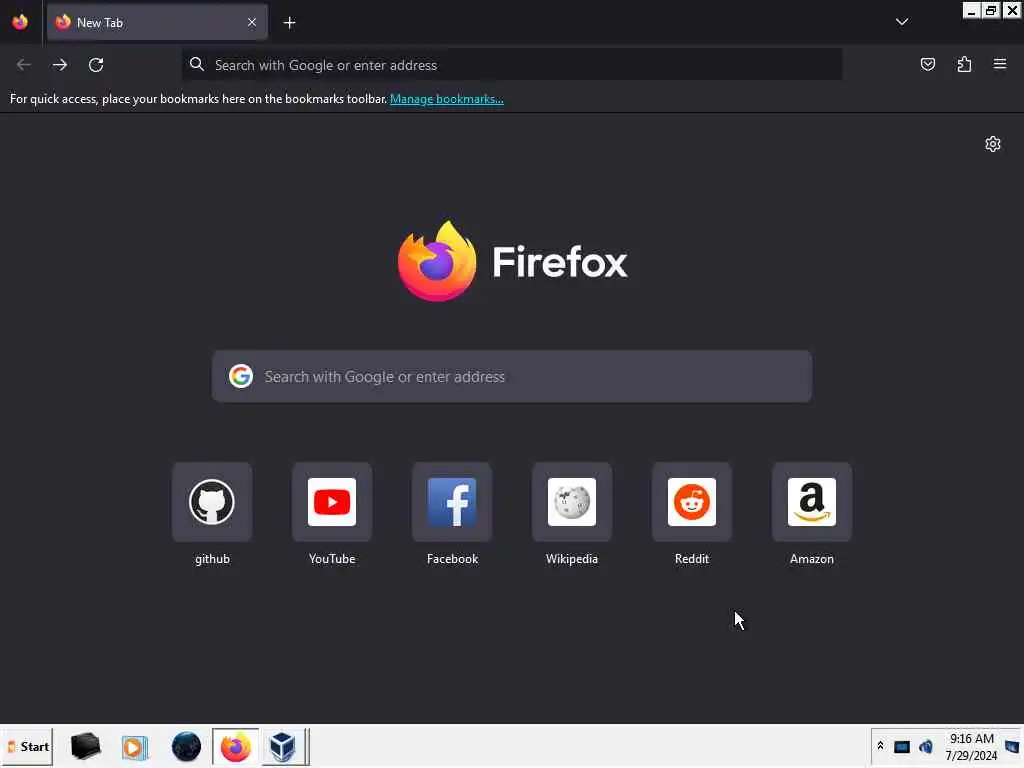The height and width of the screenshot is (768, 1024).
Task: Click the page search box
Action: coord(512,376)
